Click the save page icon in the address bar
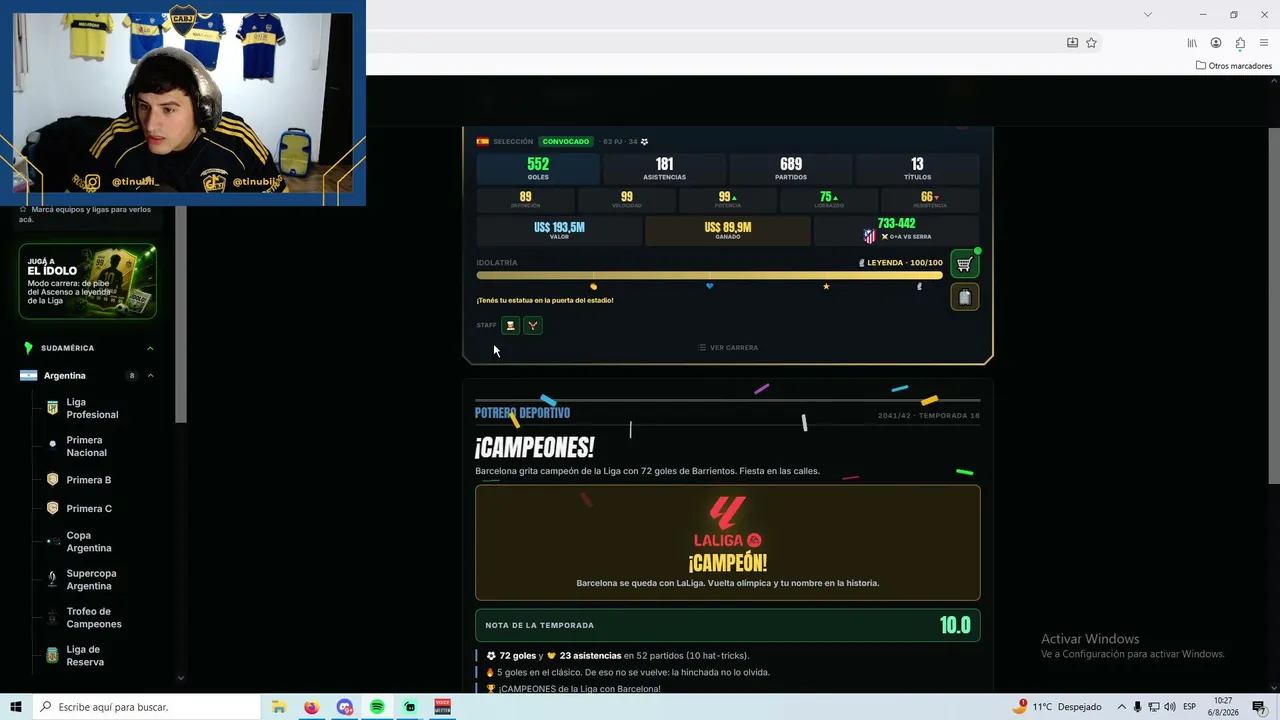This screenshot has height=720, width=1280. coord(1072,43)
